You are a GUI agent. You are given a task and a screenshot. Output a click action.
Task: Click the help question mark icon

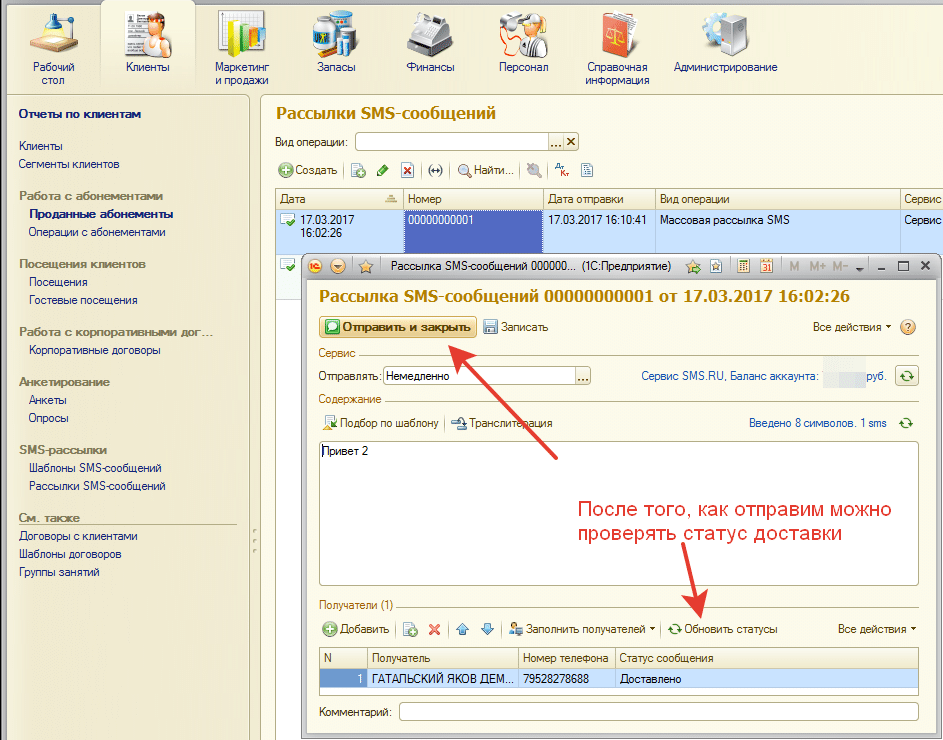[x=908, y=327]
